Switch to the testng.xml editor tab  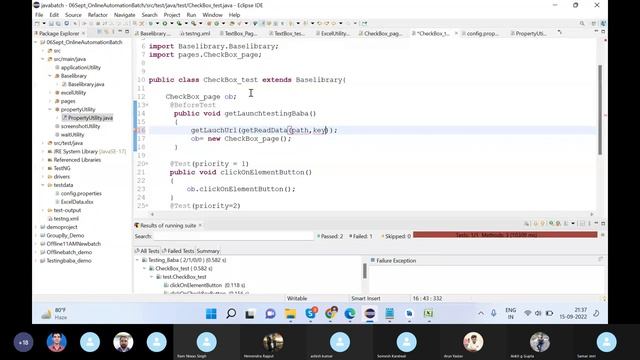(195, 33)
